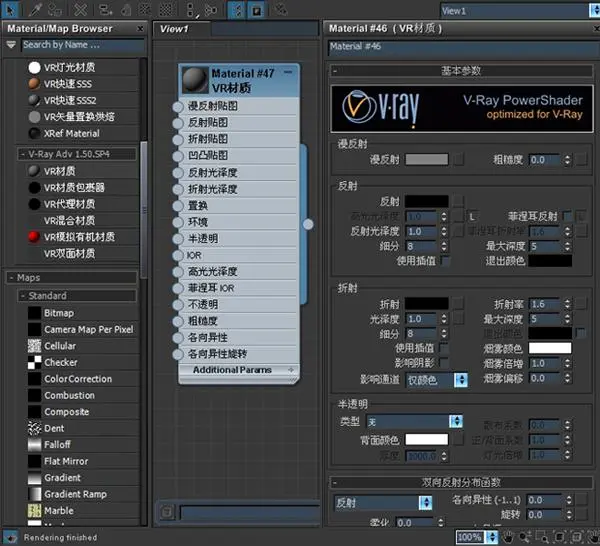Click the Layout Children icon
The width and height of the screenshot is (600, 546).
tap(210, 10)
